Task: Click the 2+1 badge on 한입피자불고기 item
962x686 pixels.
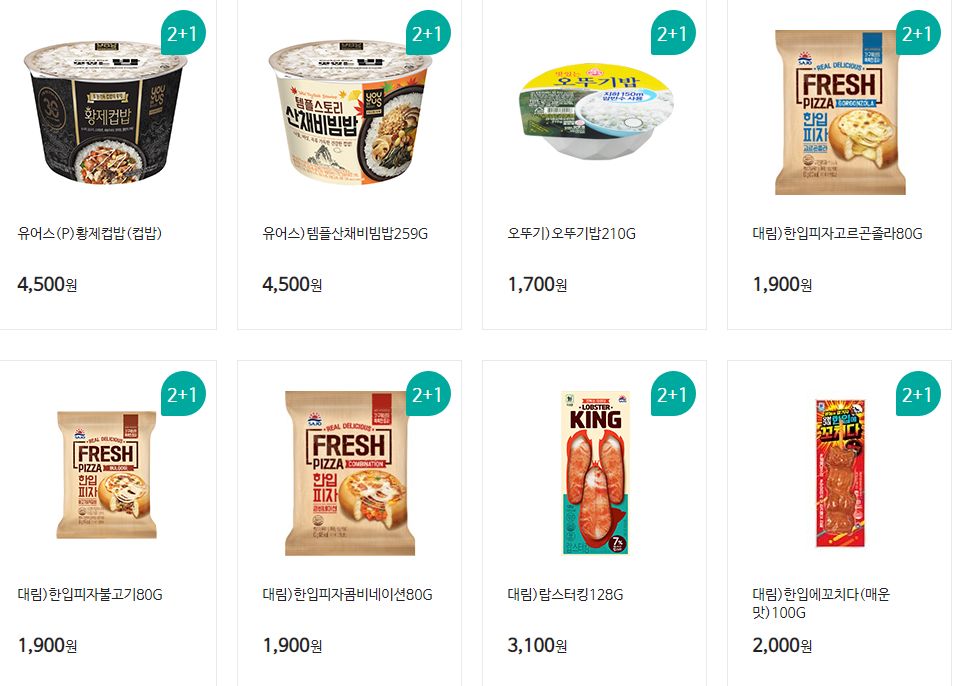Action: pos(183,393)
